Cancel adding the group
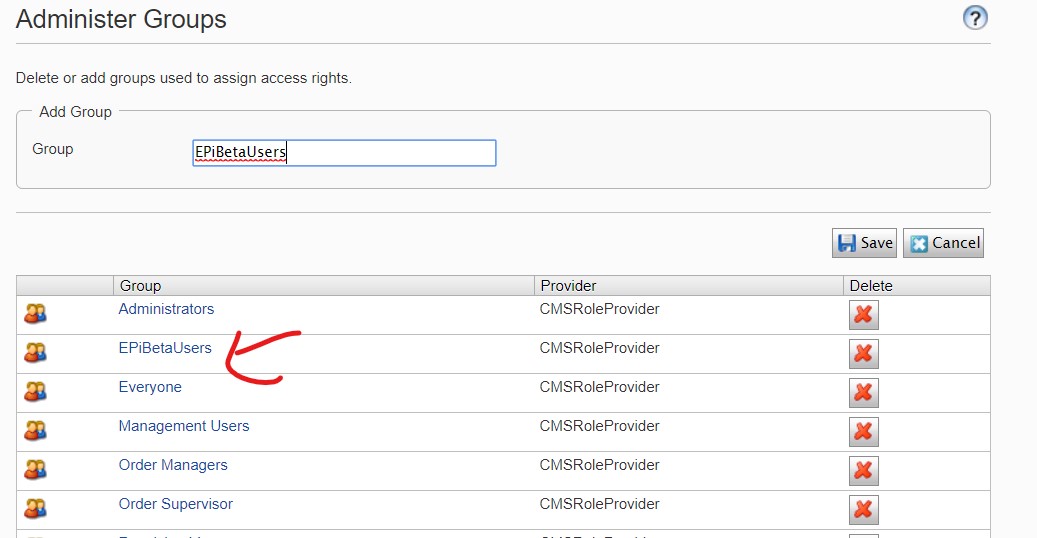This screenshot has width=1037, height=538. pyautogui.click(x=944, y=243)
